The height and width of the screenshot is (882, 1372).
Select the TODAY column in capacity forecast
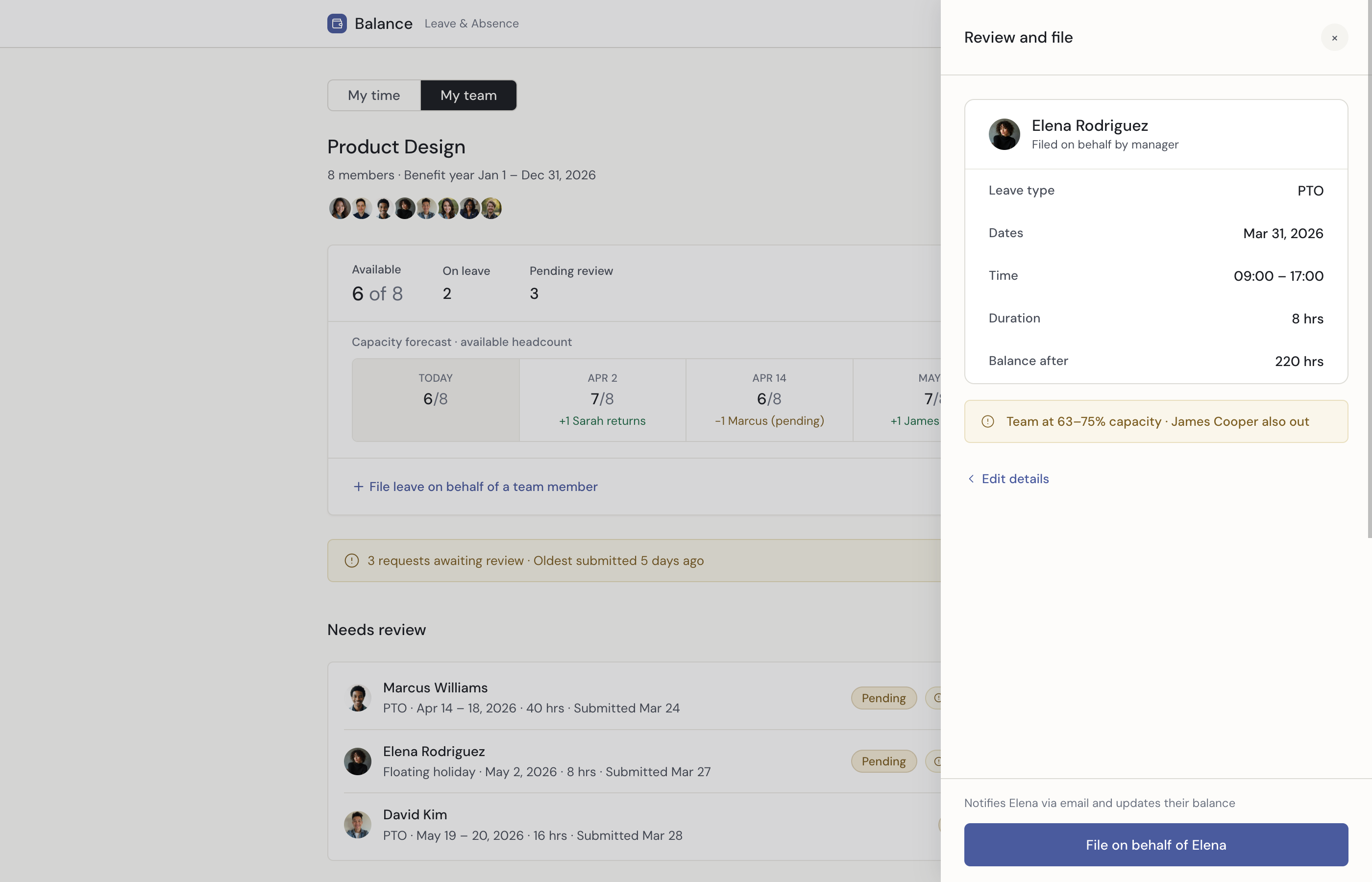435,399
